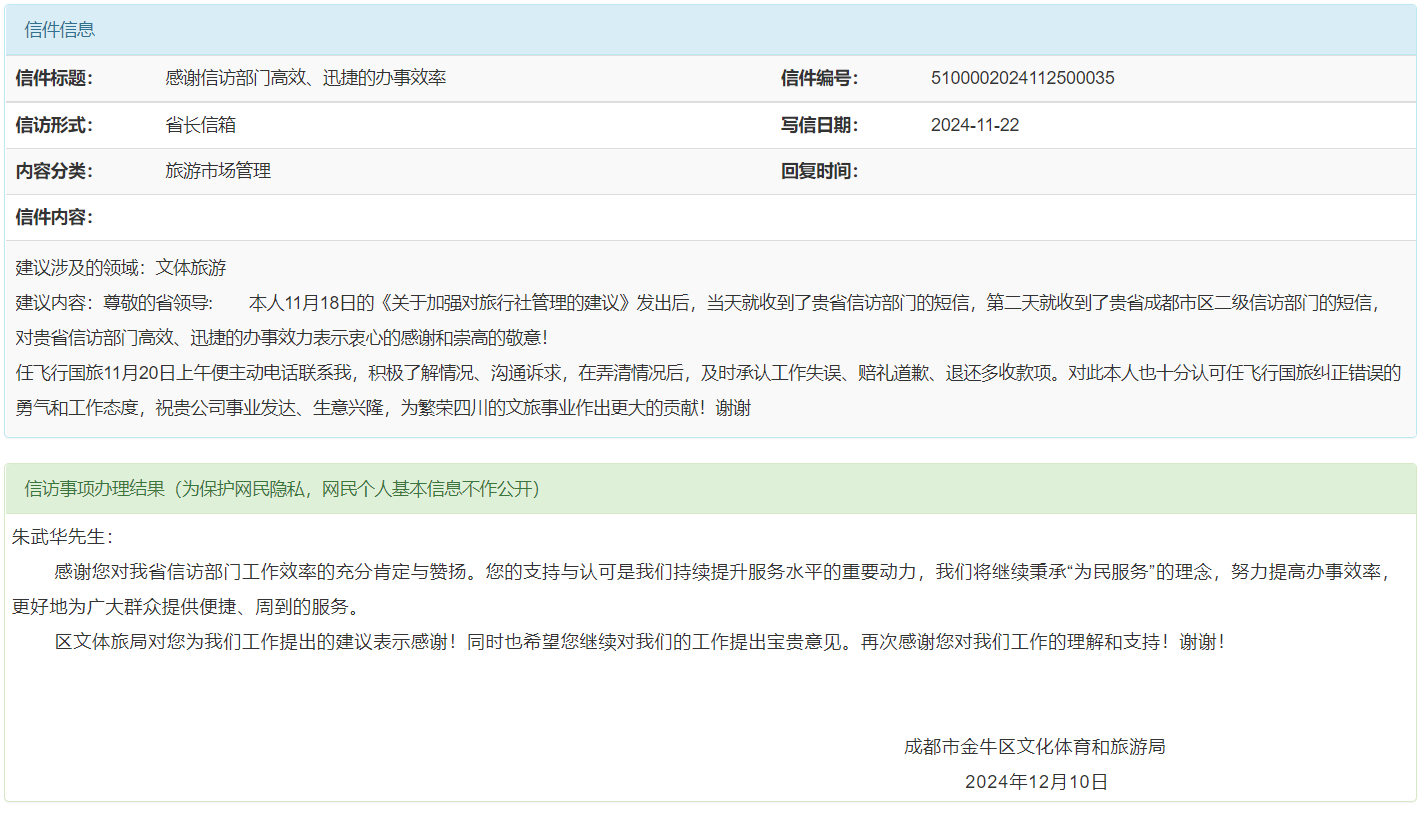Click the 写信日期 field label

click(x=819, y=125)
